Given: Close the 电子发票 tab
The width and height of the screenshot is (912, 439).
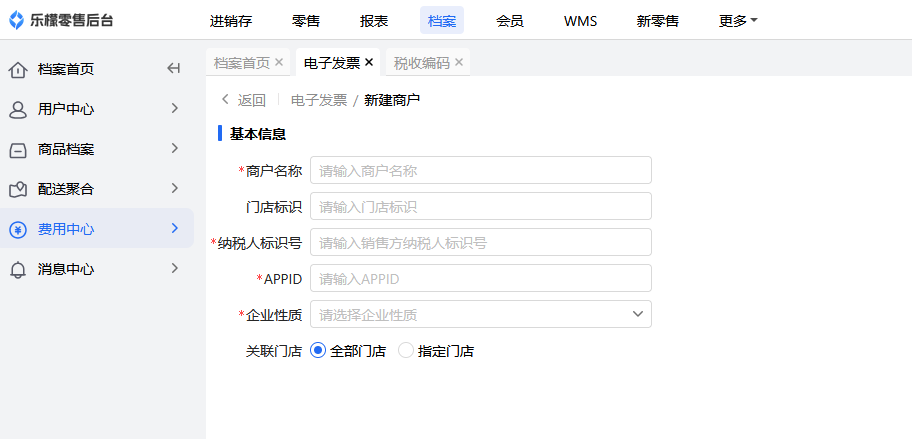Looking at the screenshot, I should tap(369, 62).
